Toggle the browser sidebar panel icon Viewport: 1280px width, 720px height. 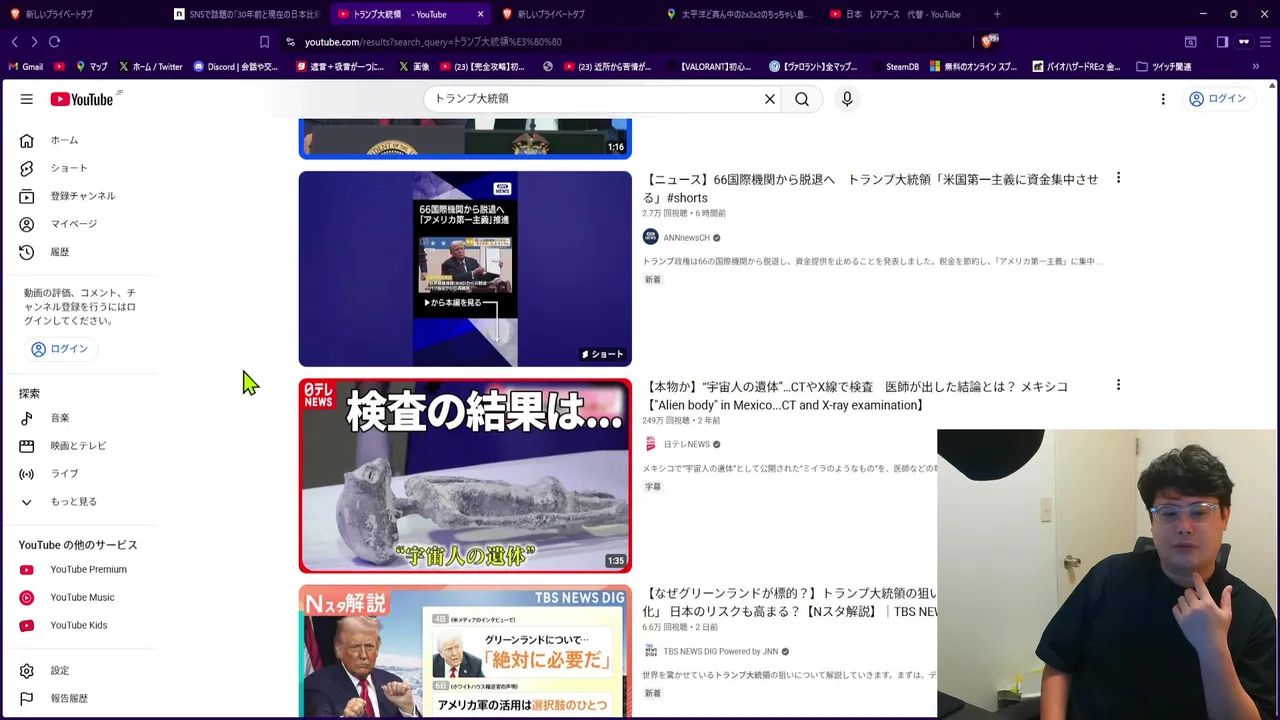pyautogui.click(x=1222, y=42)
